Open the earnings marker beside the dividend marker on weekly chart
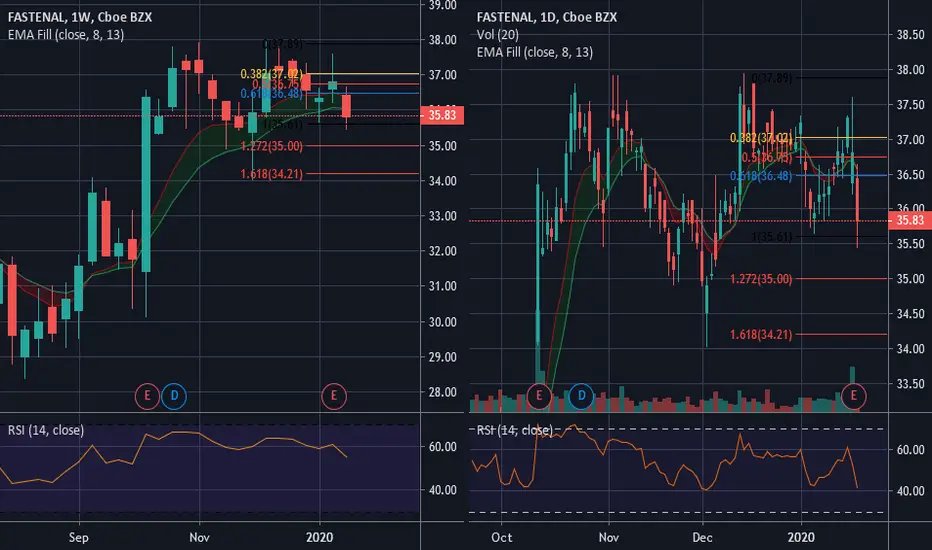 [x=147, y=395]
